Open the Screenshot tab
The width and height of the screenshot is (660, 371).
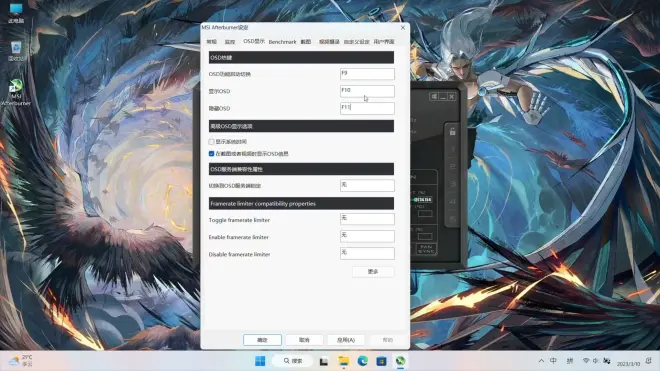[306, 42]
